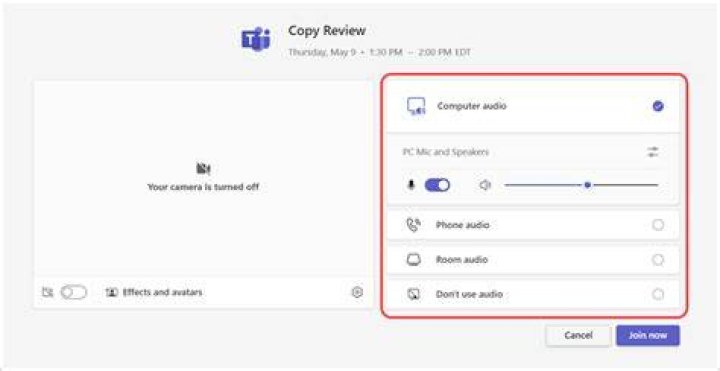Click the Cancel button
The height and width of the screenshot is (371, 720).
[578, 336]
